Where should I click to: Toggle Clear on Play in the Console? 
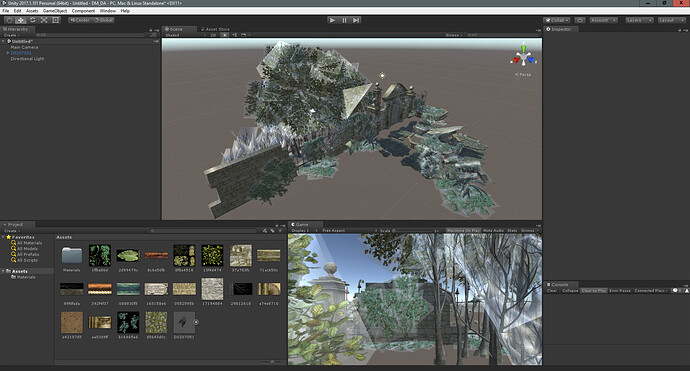coord(594,290)
